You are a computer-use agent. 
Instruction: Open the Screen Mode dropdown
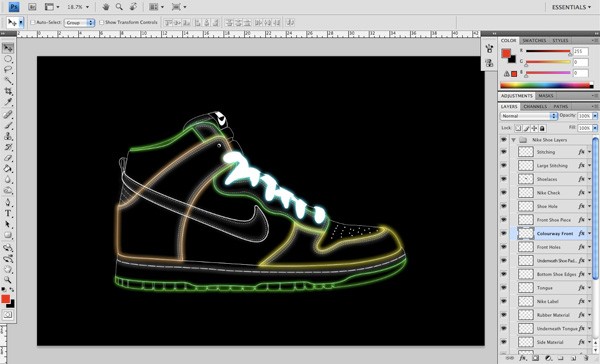[179, 7]
